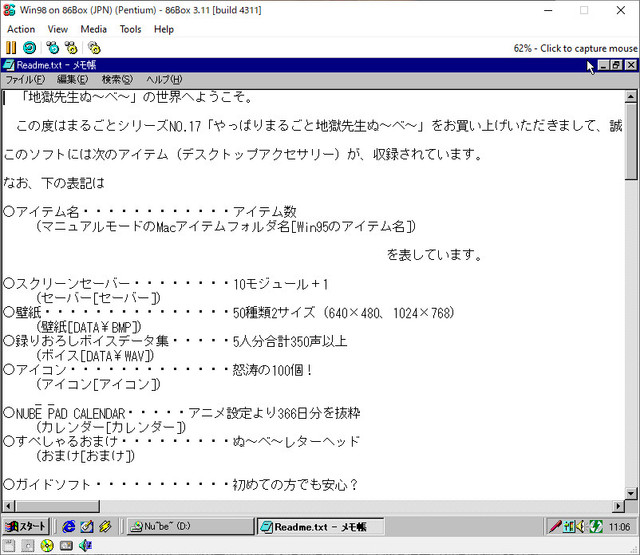Click the hard disk status bar icon

(66, 546)
